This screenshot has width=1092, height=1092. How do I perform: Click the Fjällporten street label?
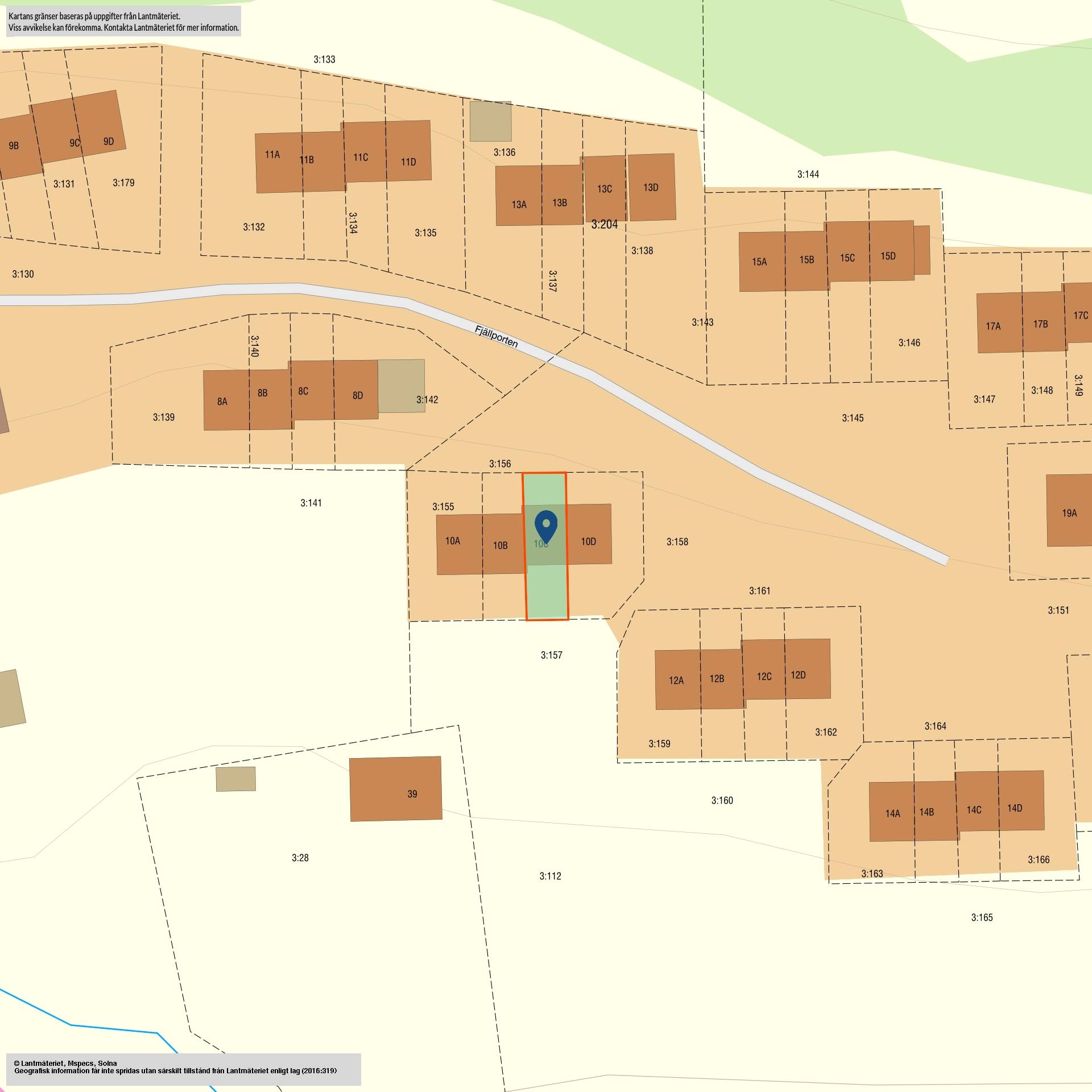tap(497, 336)
